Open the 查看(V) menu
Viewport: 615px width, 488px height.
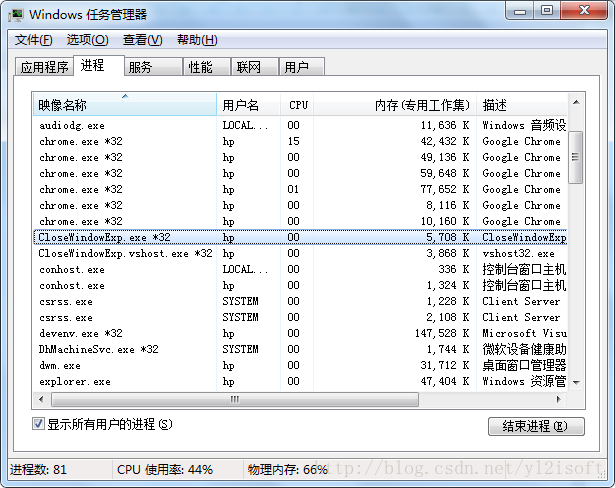point(142,40)
